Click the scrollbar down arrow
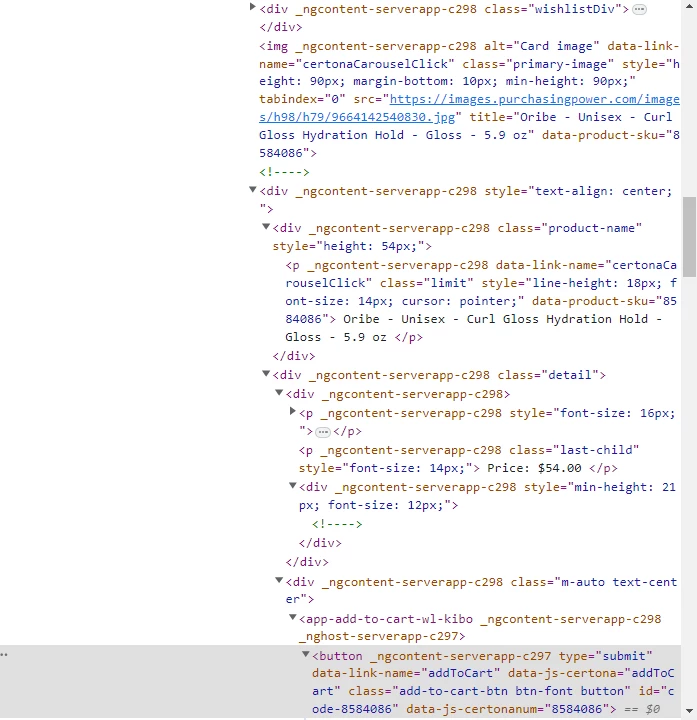This screenshot has width=697, height=720. (689, 711)
